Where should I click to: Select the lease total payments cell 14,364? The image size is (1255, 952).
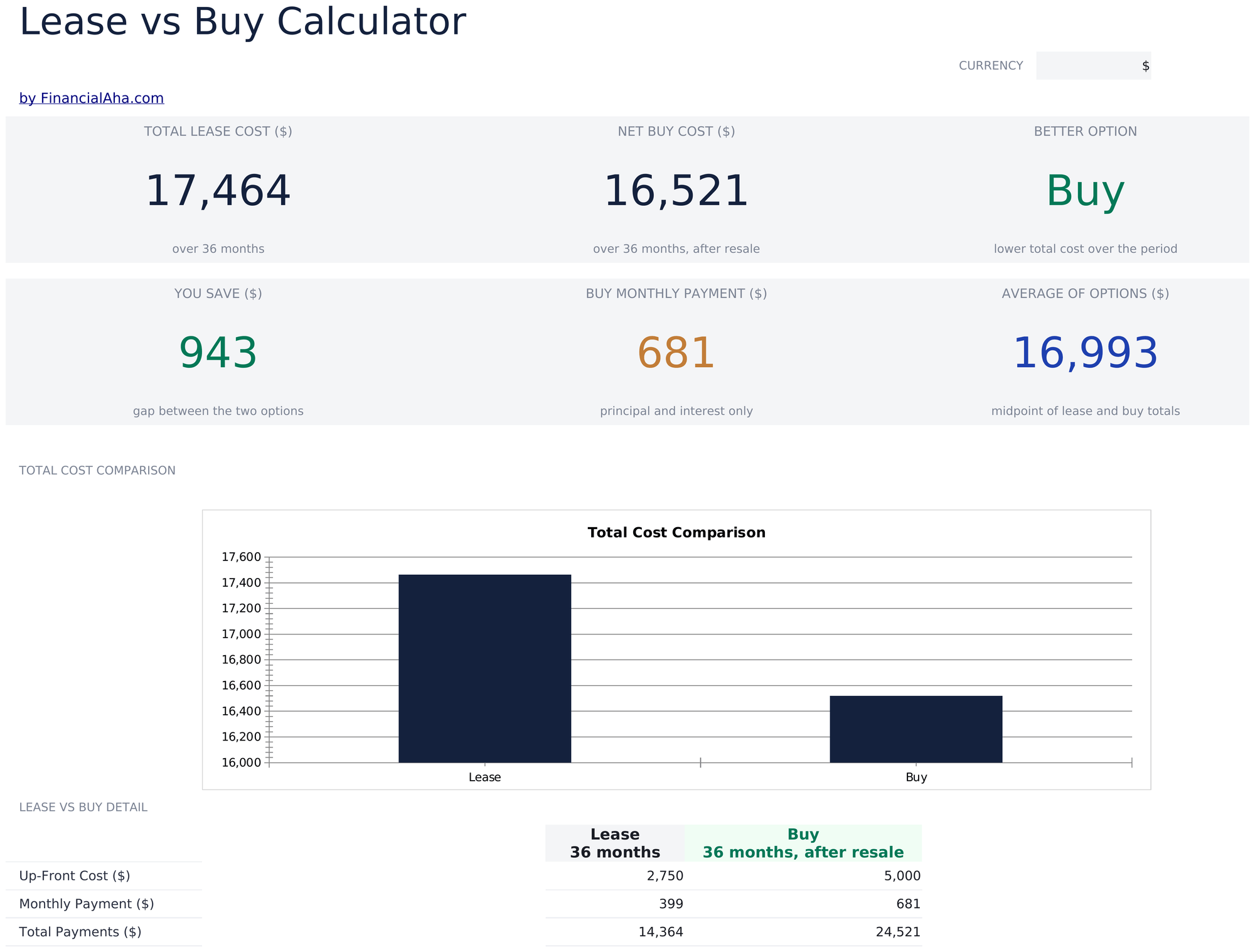tap(615, 932)
